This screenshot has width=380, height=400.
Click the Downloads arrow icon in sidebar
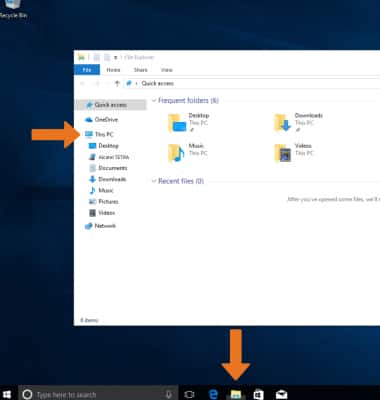[92, 179]
